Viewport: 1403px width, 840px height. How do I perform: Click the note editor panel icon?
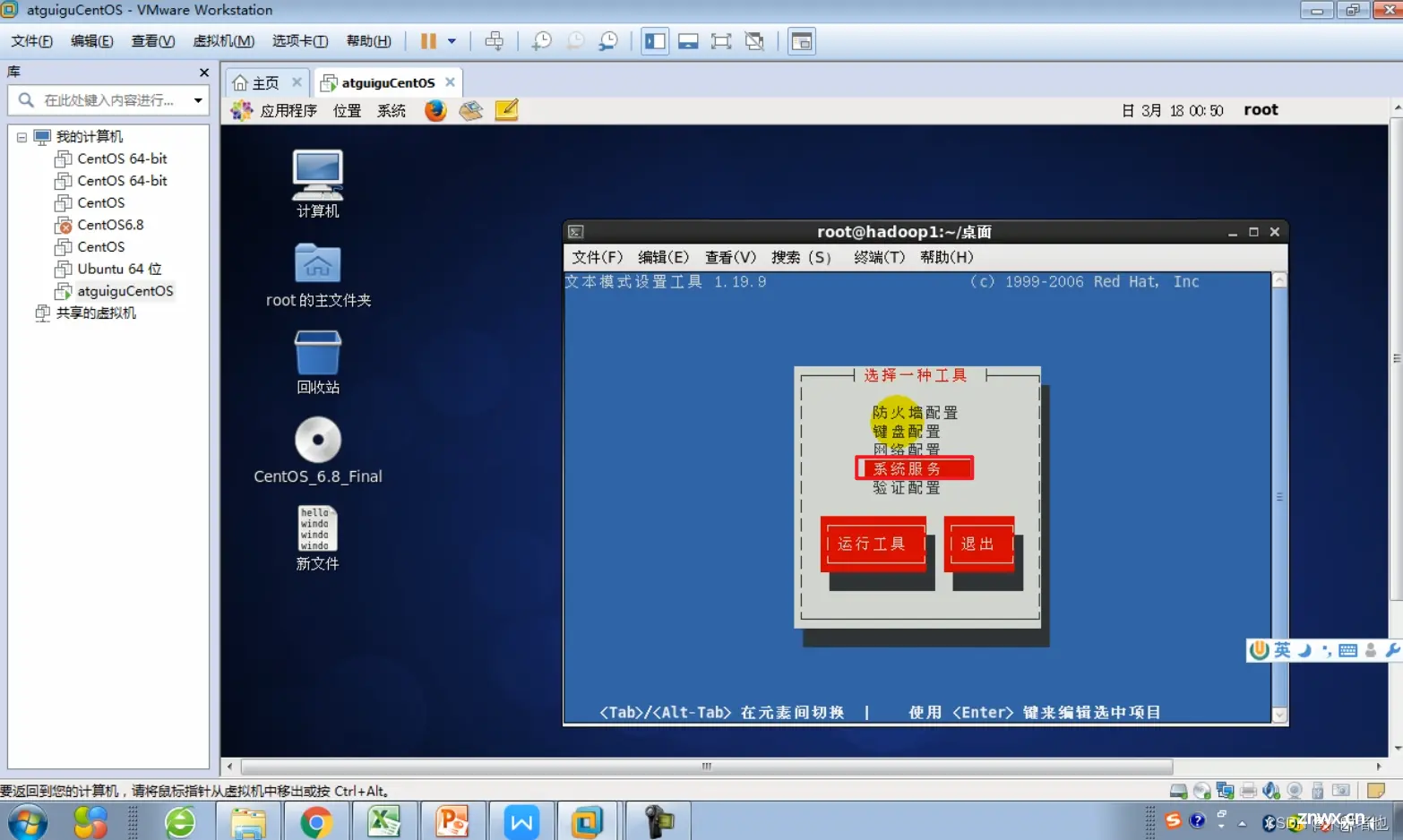[506, 110]
